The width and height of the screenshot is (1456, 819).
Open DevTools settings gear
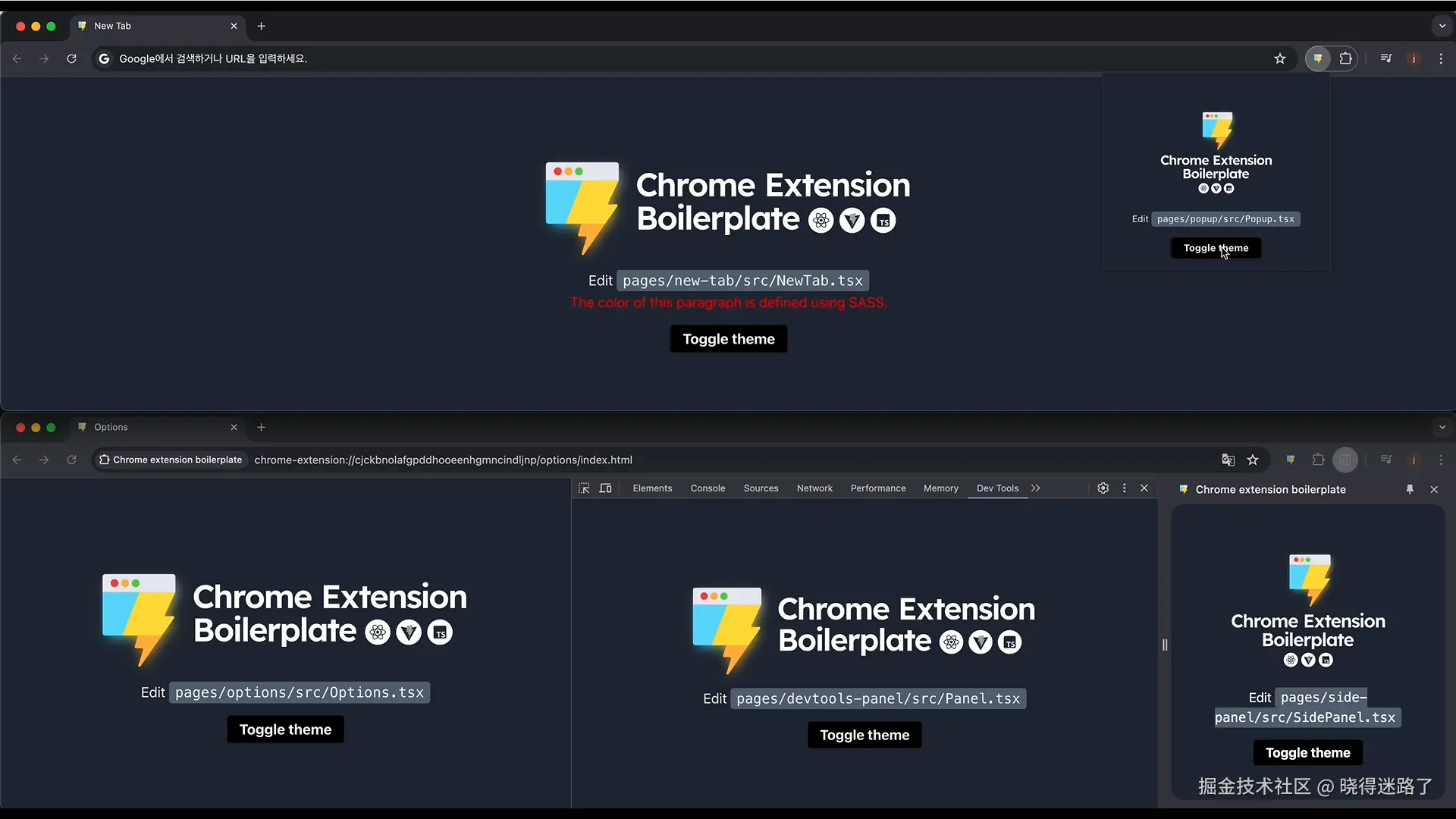(x=1103, y=488)
